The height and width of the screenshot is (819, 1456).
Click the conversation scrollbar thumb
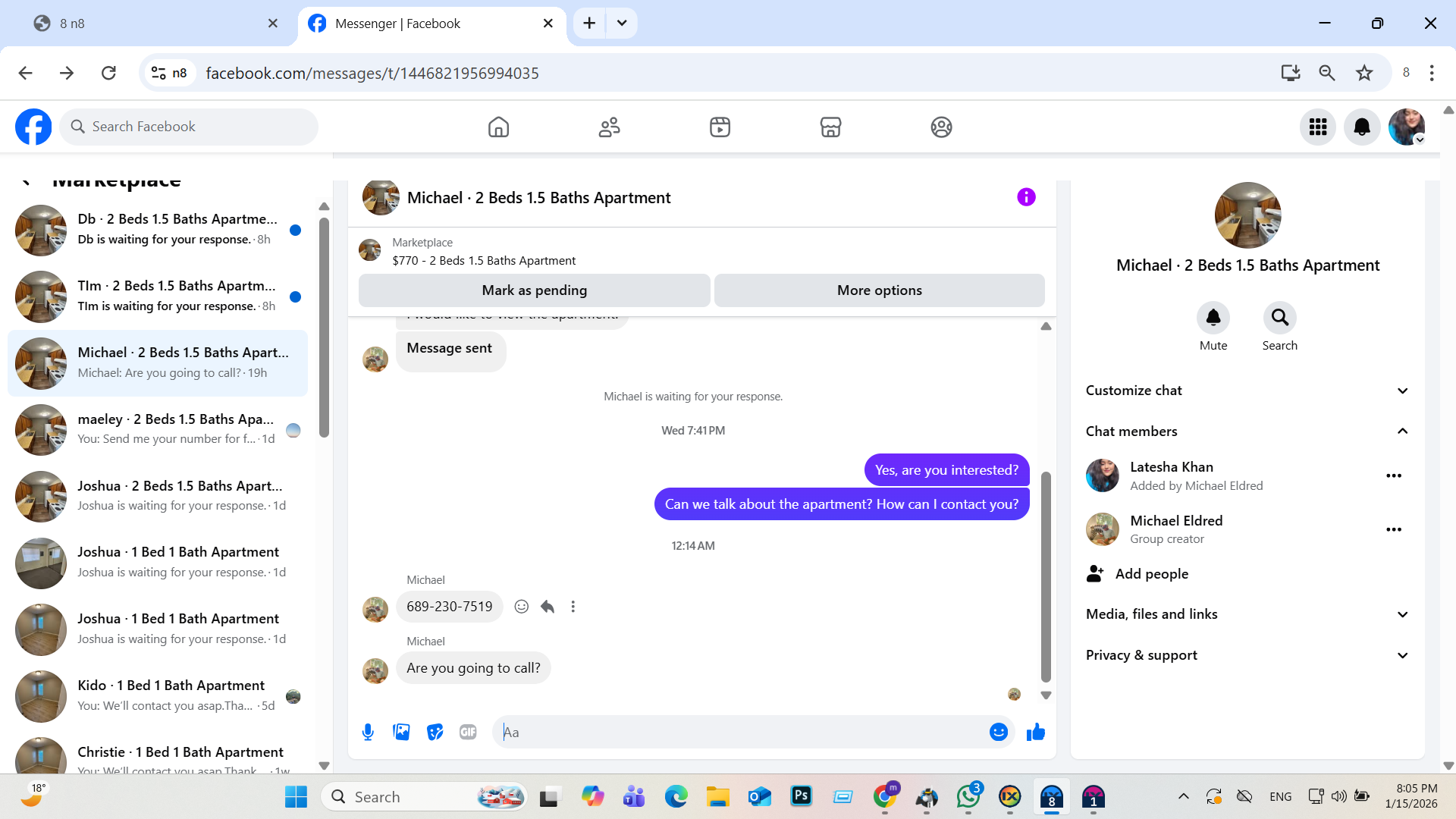pyautogui.click(x=1046, y=576)
